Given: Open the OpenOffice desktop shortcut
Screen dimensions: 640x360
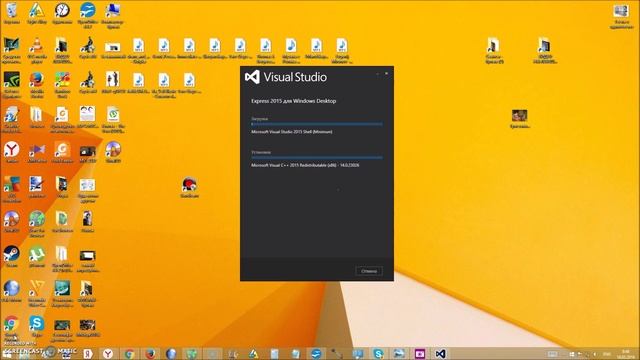Looking at the screenshot, I should point(87,16).
